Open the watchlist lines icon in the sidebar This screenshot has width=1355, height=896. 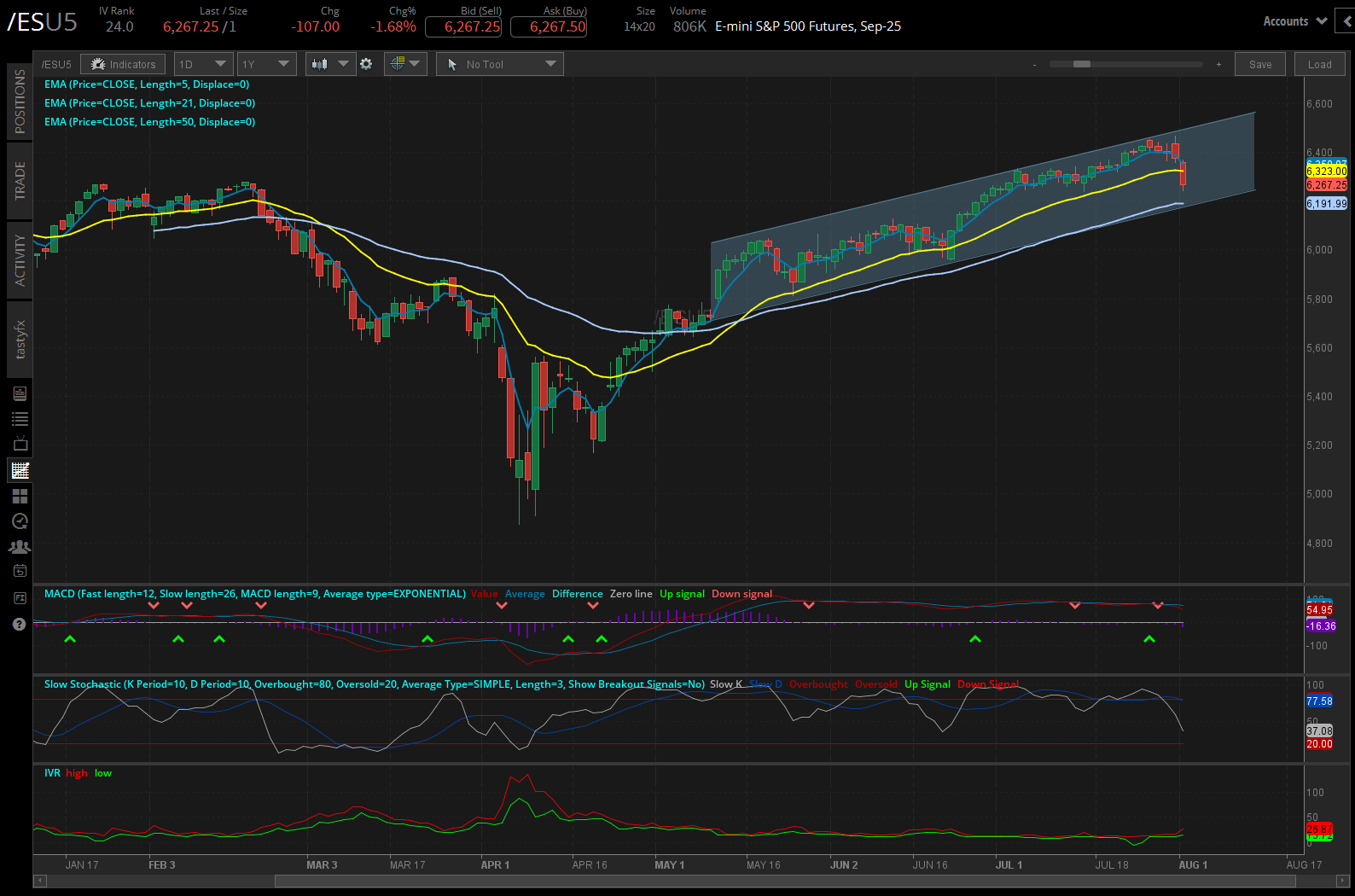click(x=20, y=419)
